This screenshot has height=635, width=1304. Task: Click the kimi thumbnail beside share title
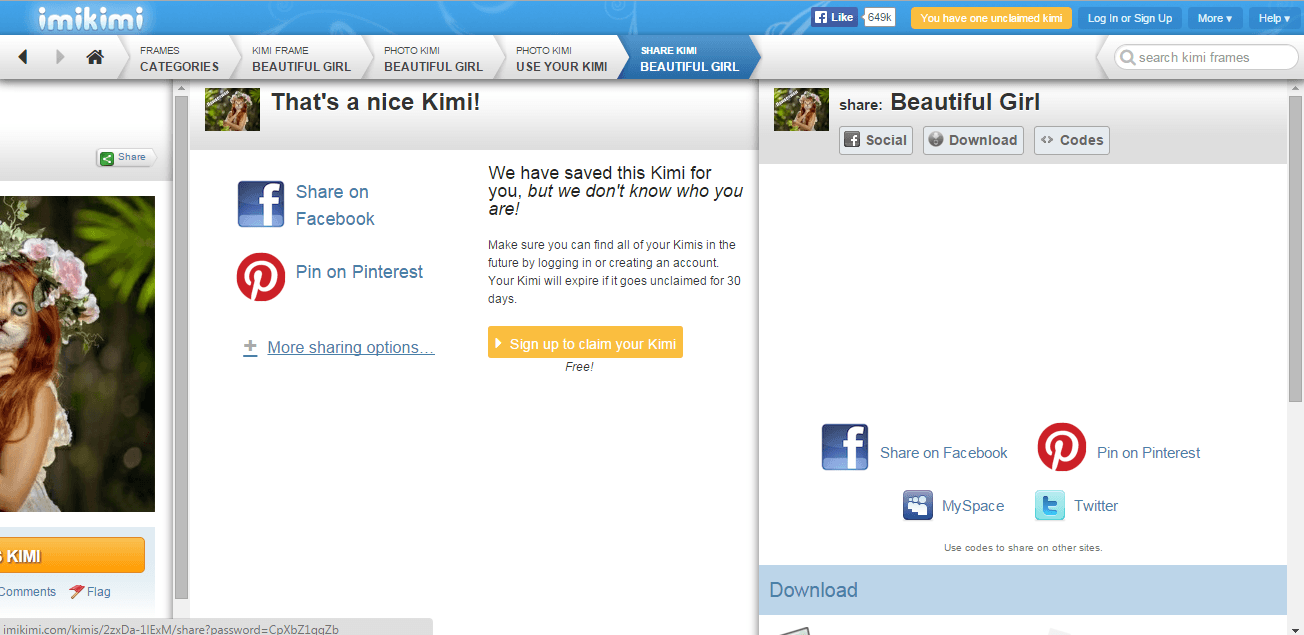[x=801, y=109]
